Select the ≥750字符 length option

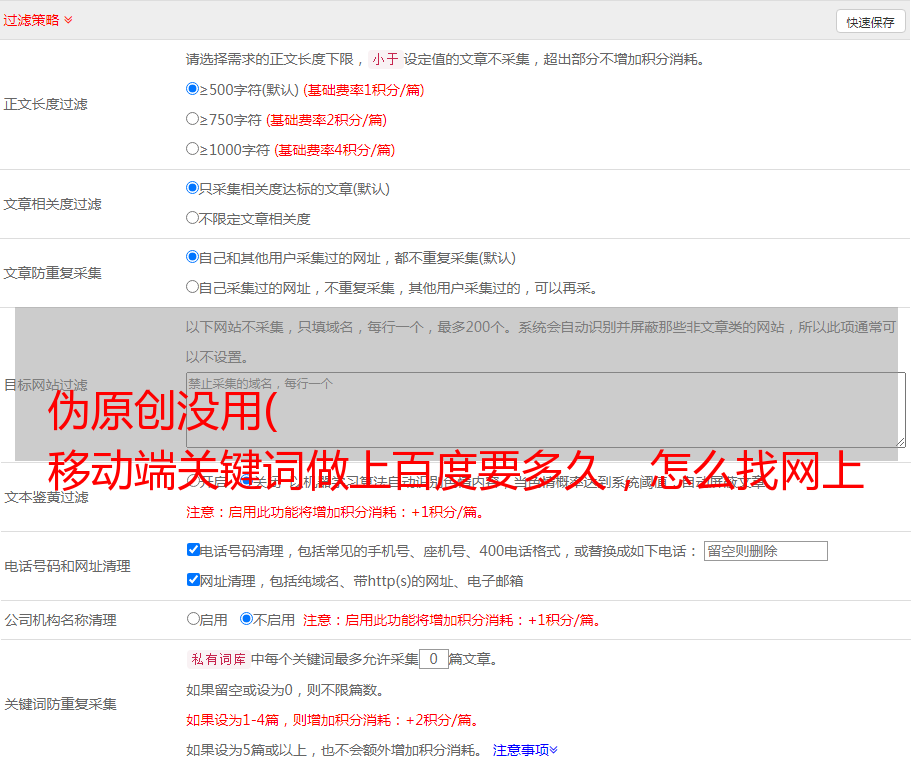coord(193,119)
